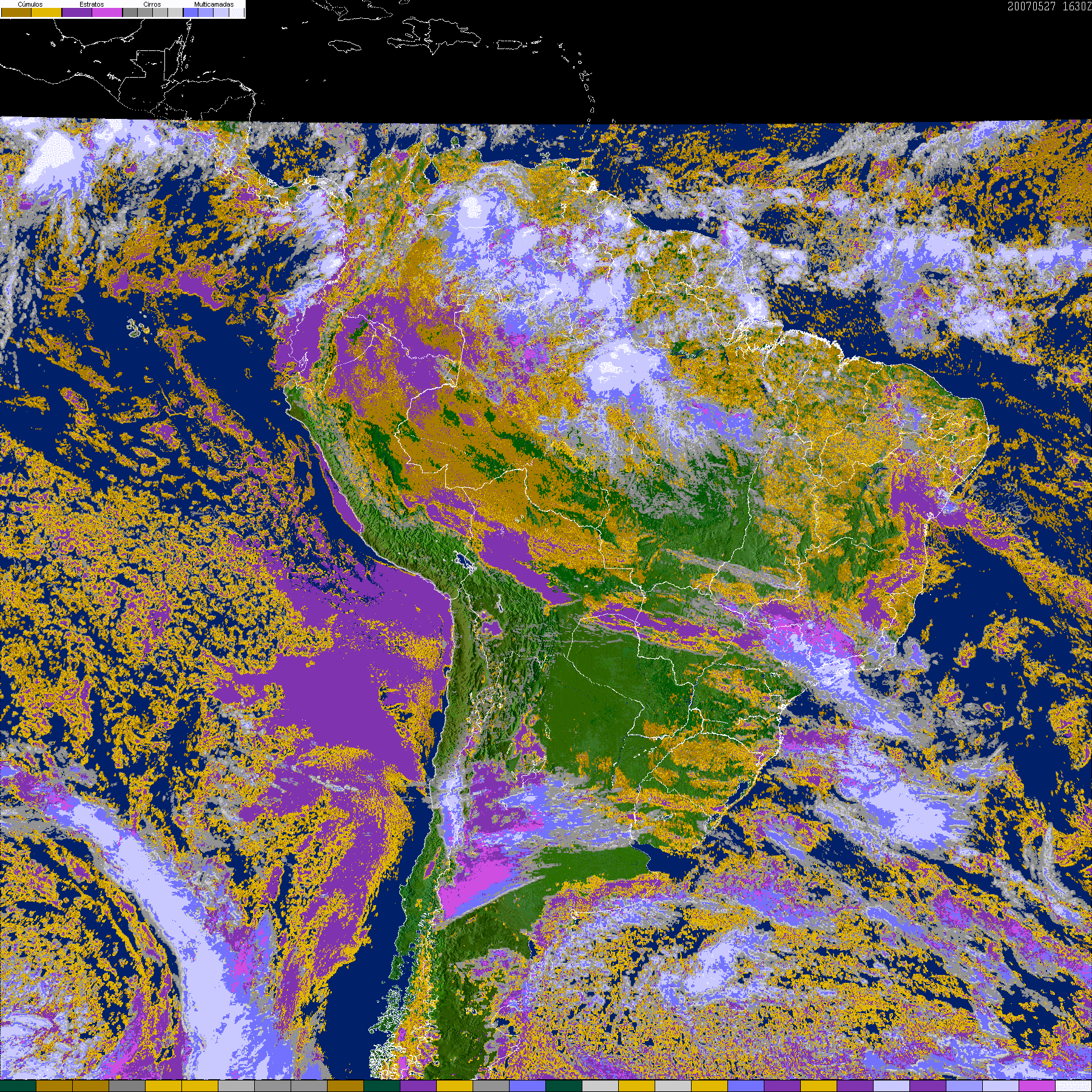This screenshot has width=1092, height=1092.
Task: Click the '20070527' date stamp
Action: (x=1031, y=6)
